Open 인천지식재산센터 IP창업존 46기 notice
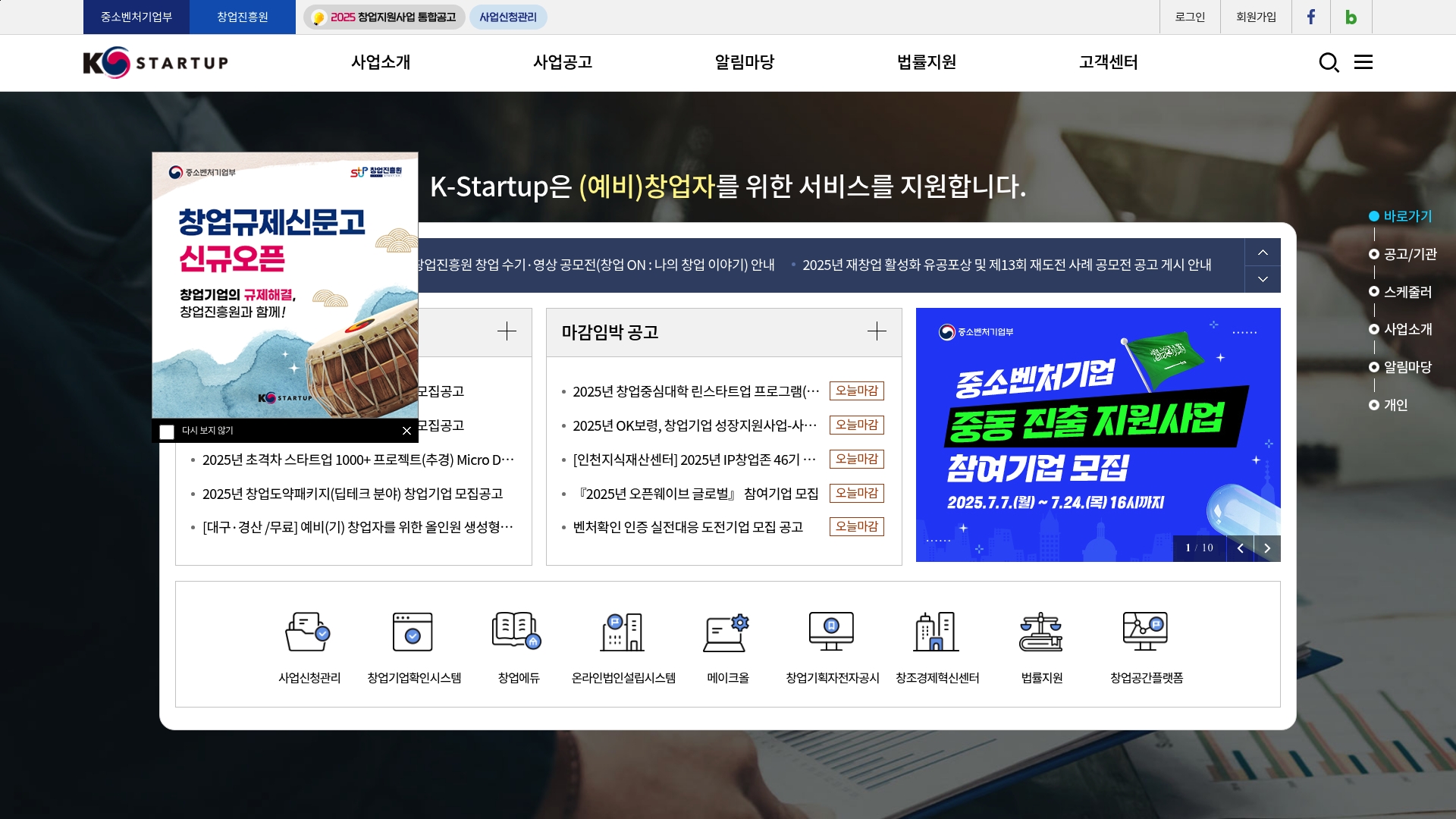Image resolution: width=1456 pixels, height=819 pixels. [695, 460]
